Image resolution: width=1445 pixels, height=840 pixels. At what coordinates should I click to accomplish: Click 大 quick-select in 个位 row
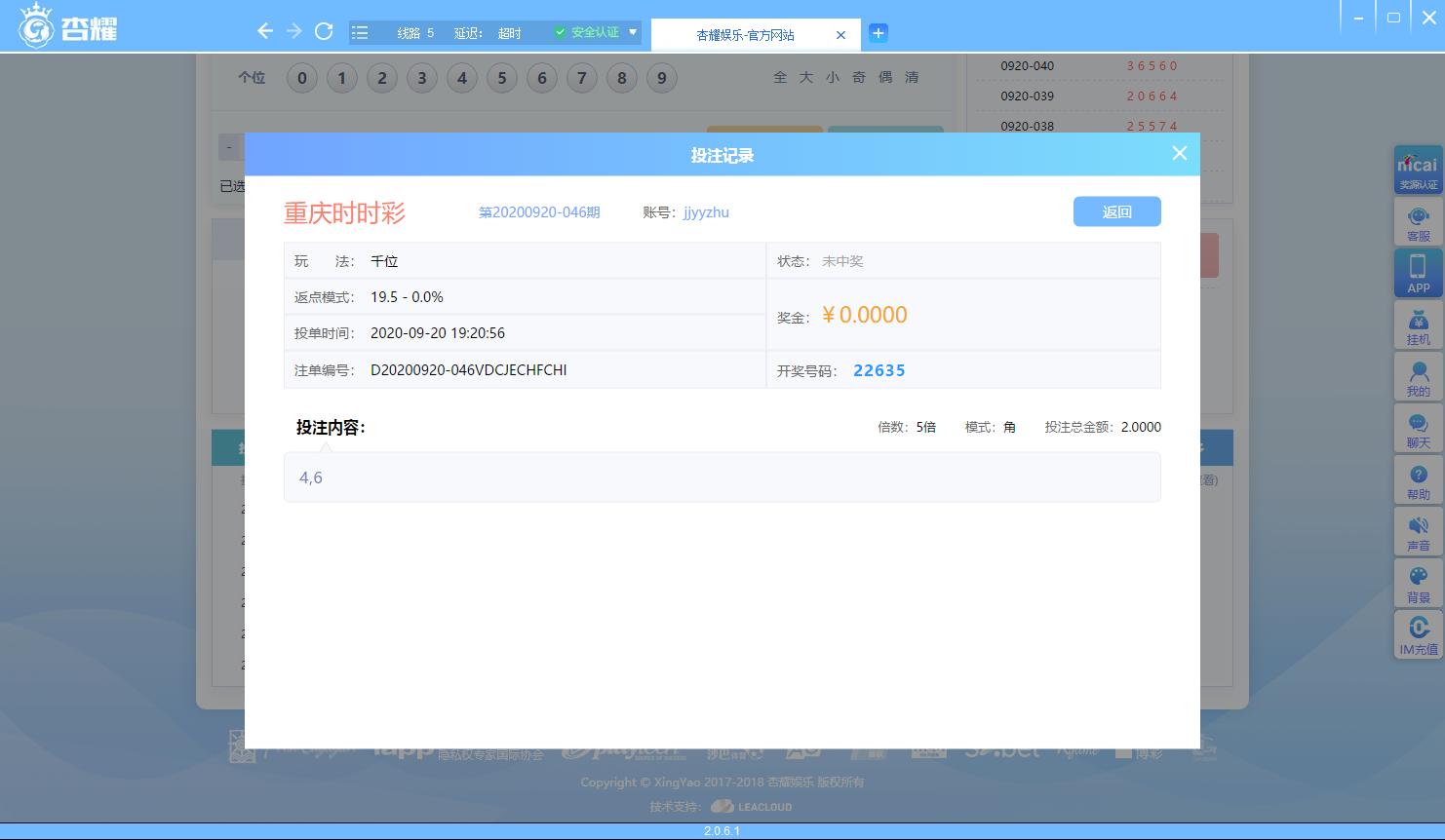806,77
